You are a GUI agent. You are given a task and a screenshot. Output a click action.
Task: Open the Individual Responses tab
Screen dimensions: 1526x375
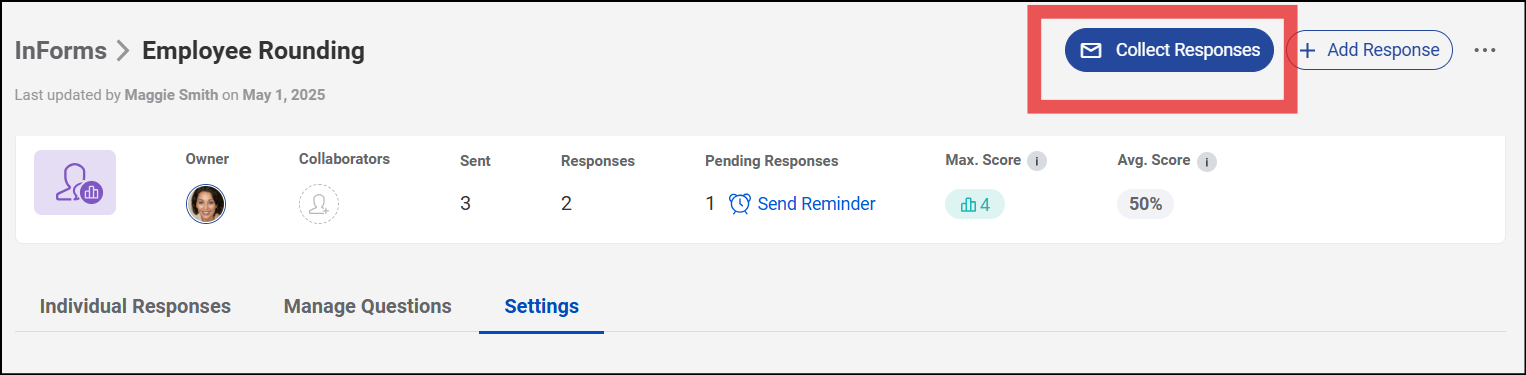[135, 307]
